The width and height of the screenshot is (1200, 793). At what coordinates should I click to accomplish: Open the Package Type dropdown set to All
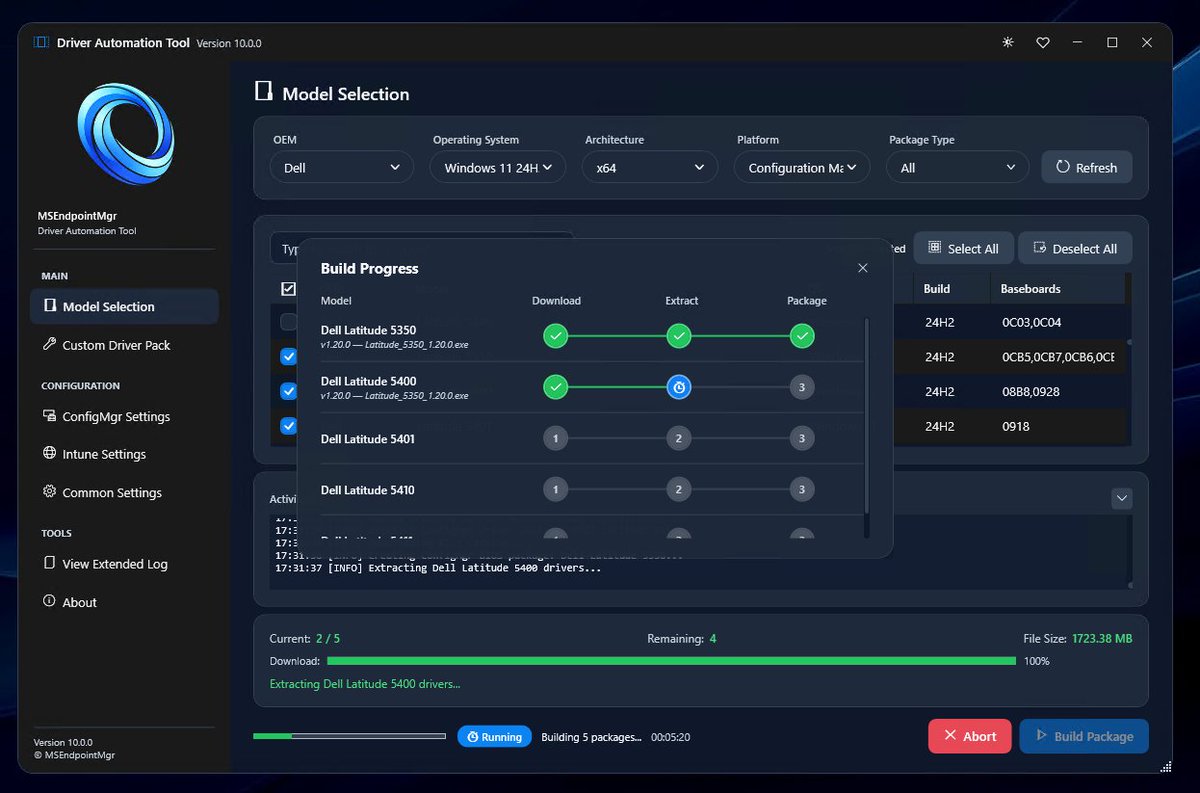click(x=956, y=167)
